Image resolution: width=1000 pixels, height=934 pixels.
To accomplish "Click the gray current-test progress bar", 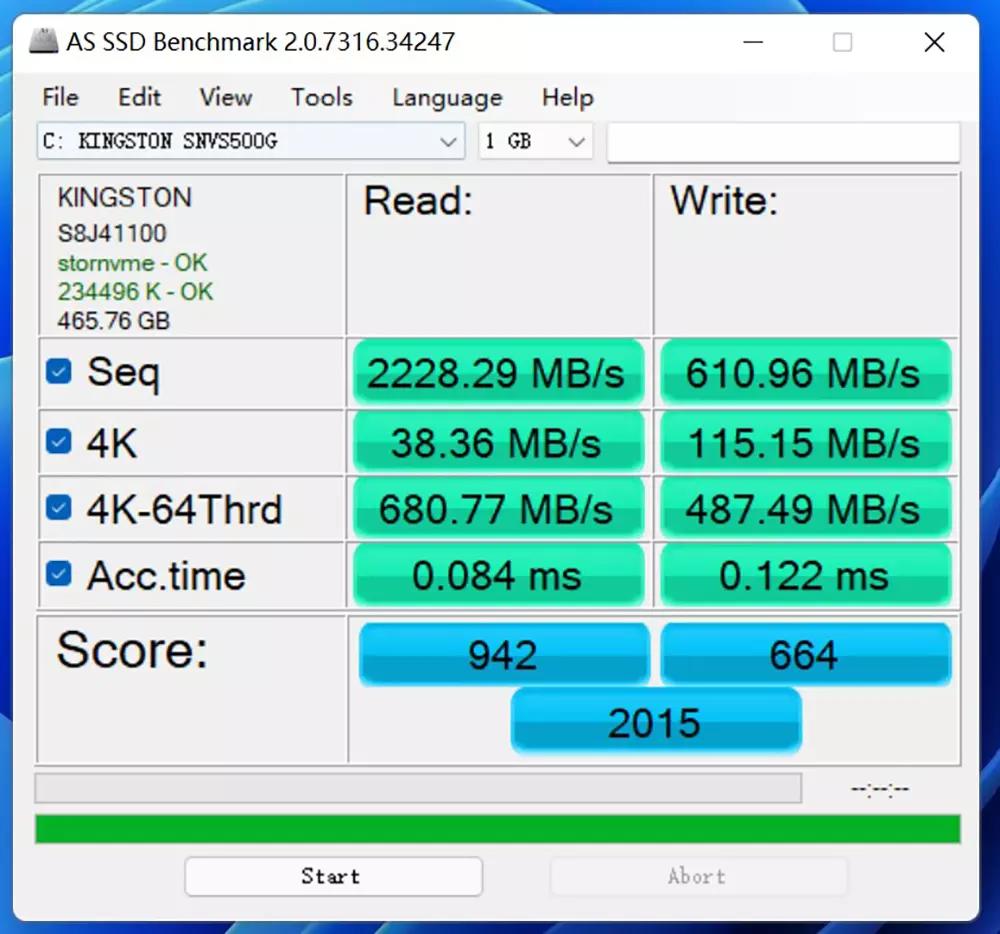I will pos(418,788).
